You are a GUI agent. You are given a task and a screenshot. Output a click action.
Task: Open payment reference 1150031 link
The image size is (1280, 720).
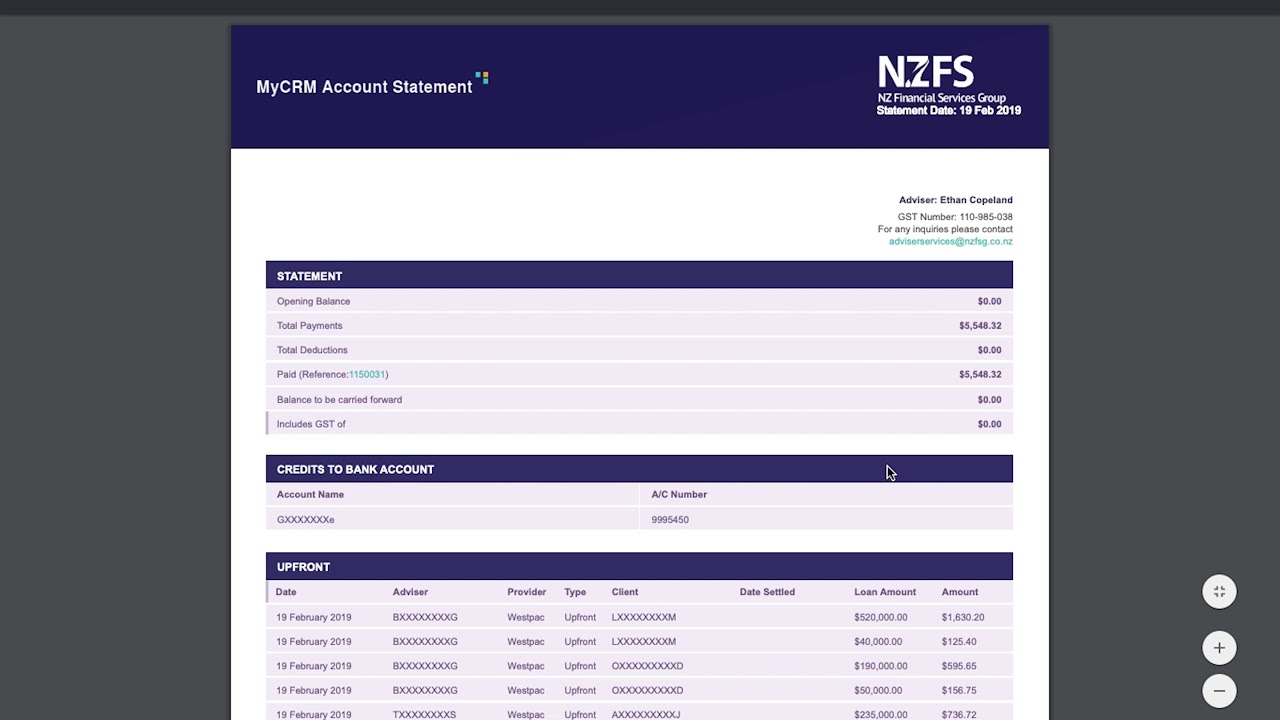[366, 374]
